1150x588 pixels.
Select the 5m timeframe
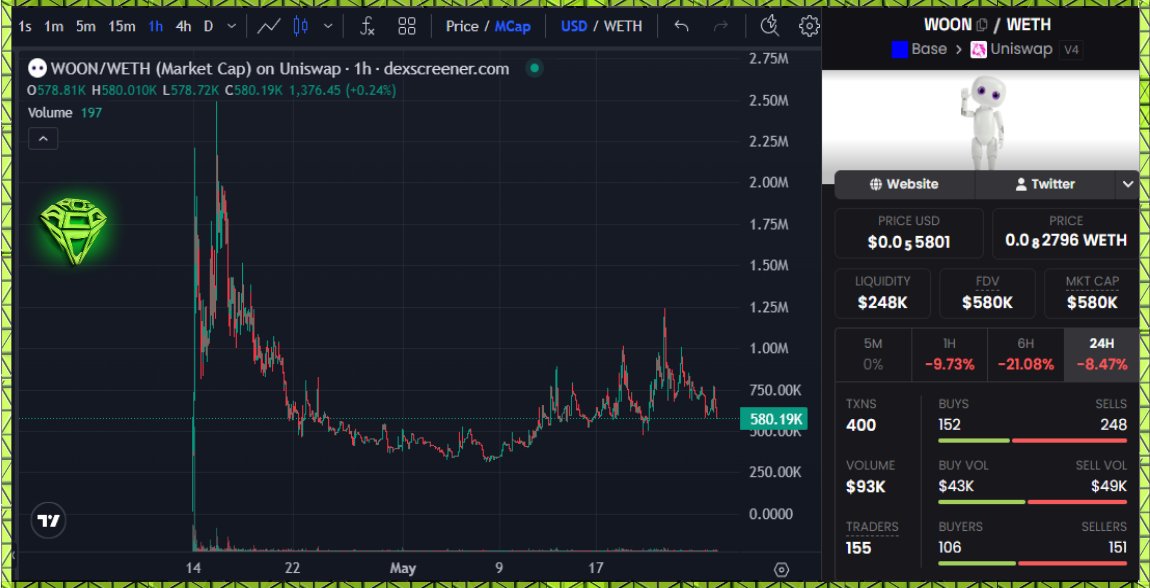pyautogui.click(x=86, y=26)
